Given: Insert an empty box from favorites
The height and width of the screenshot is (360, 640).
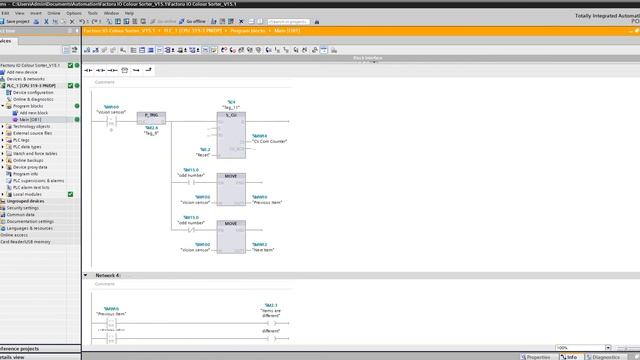Looking at the screenshot, I should [124, 70].
